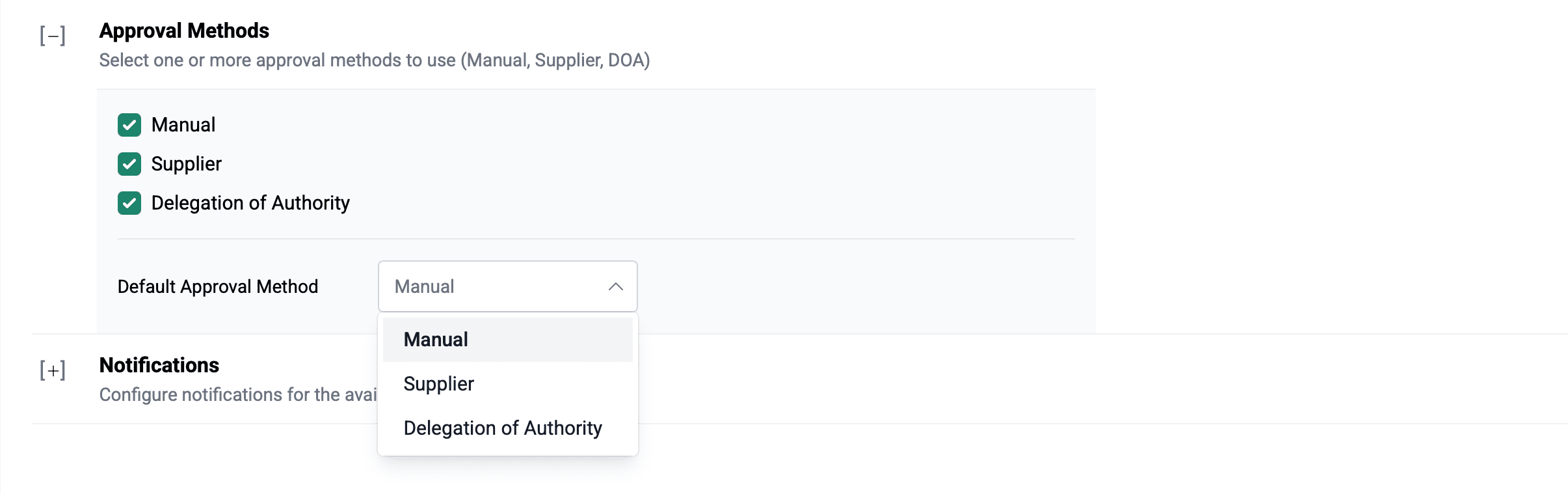The width and height of the screenshot is (1568, 494).
Task: Click the green checkmark icon beside Manual
Action: [x=129, y=124]
